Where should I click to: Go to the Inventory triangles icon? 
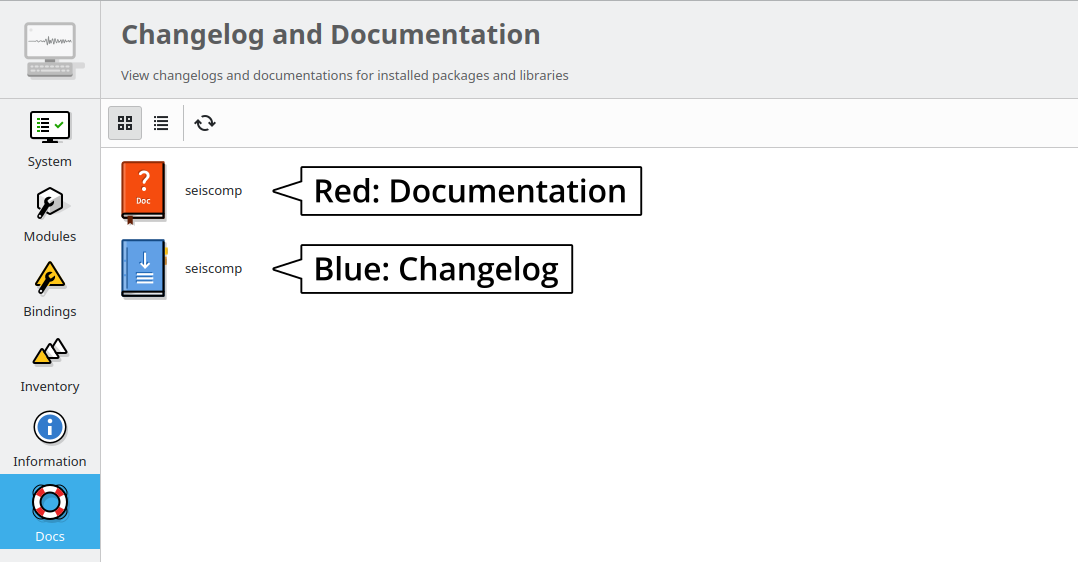coord(50,352)
